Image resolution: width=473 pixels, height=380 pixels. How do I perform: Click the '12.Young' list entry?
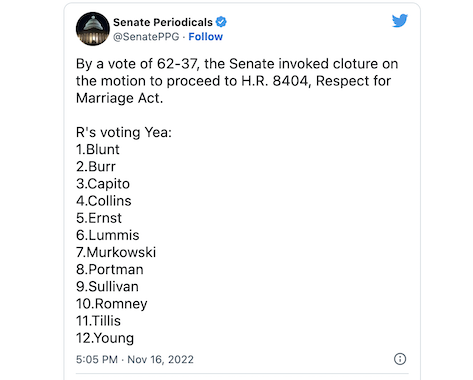pos(105,338)
